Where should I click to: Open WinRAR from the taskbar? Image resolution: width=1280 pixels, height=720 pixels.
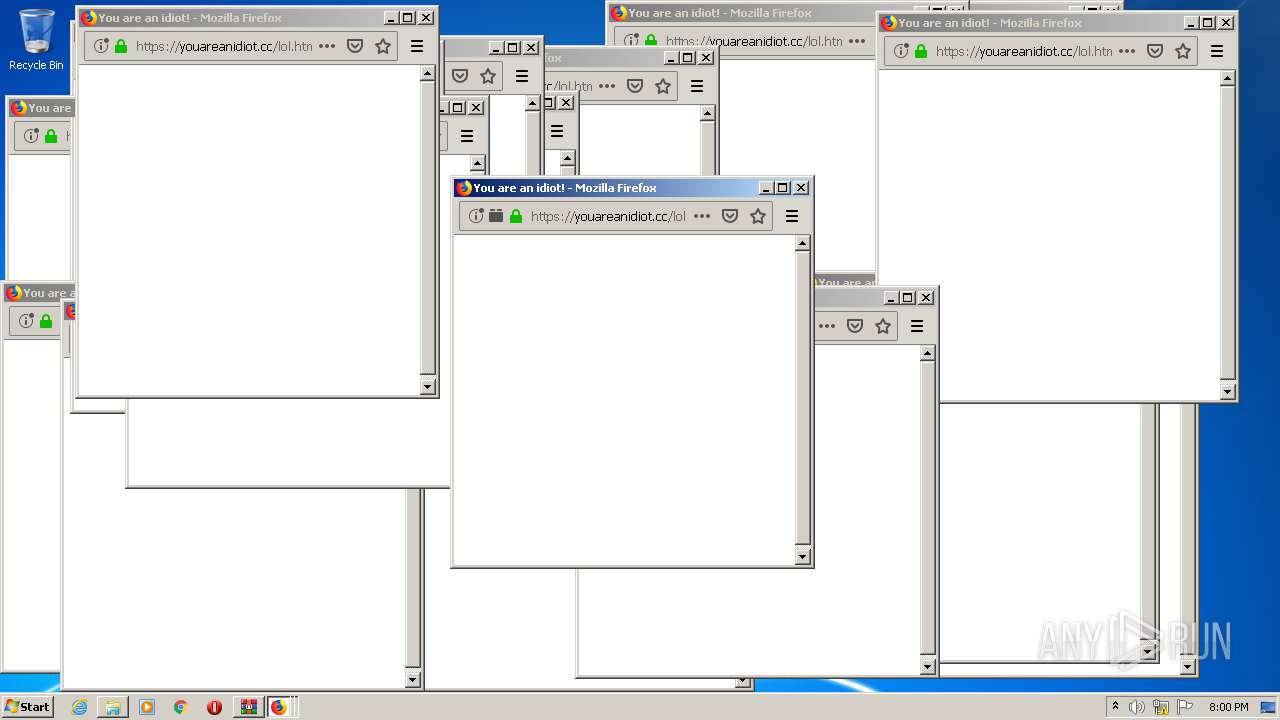248,707
